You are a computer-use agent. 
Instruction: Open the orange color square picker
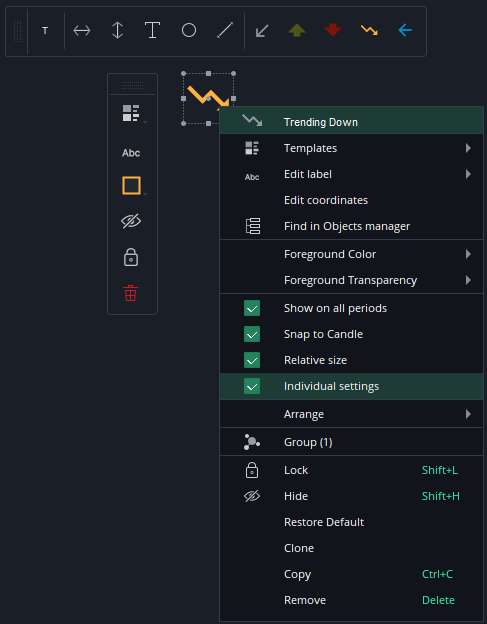pyautogui.click(x=131, y=185)
